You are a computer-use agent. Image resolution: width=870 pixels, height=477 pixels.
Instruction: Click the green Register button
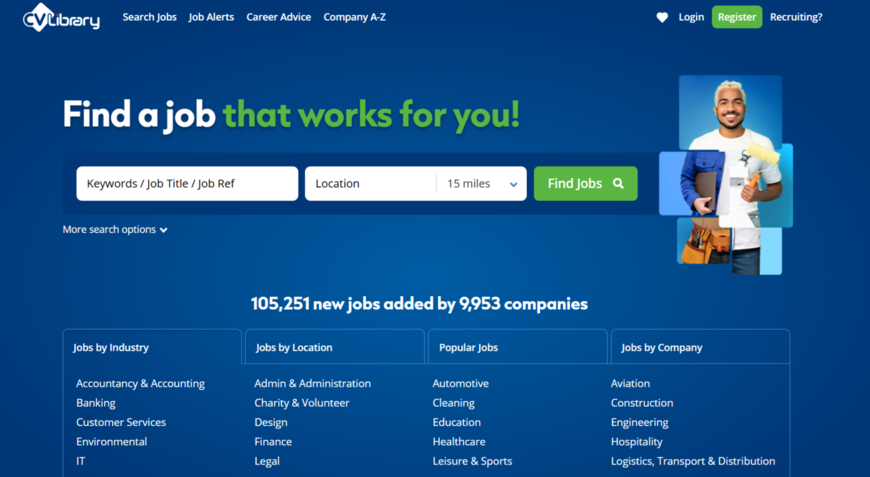coord(737,17)
